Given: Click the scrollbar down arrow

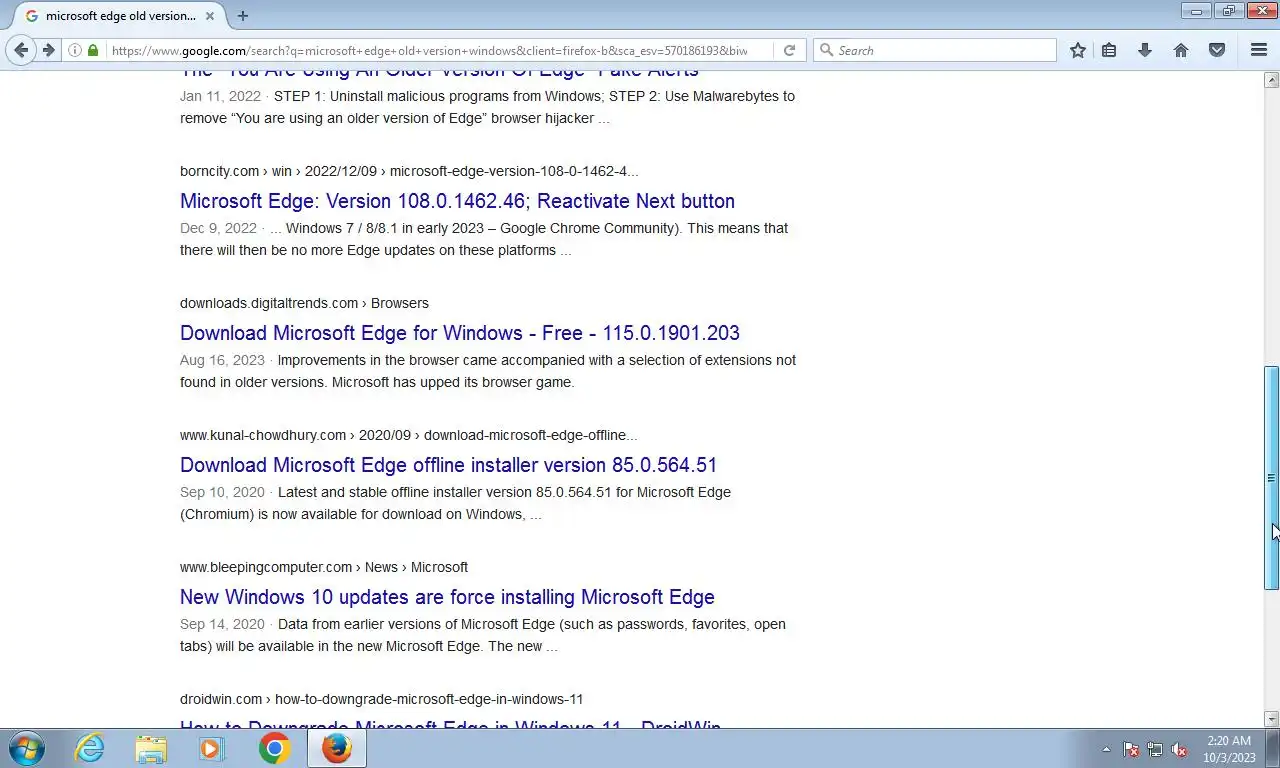Looking at the screenshot, I should tap(1272, 719).
